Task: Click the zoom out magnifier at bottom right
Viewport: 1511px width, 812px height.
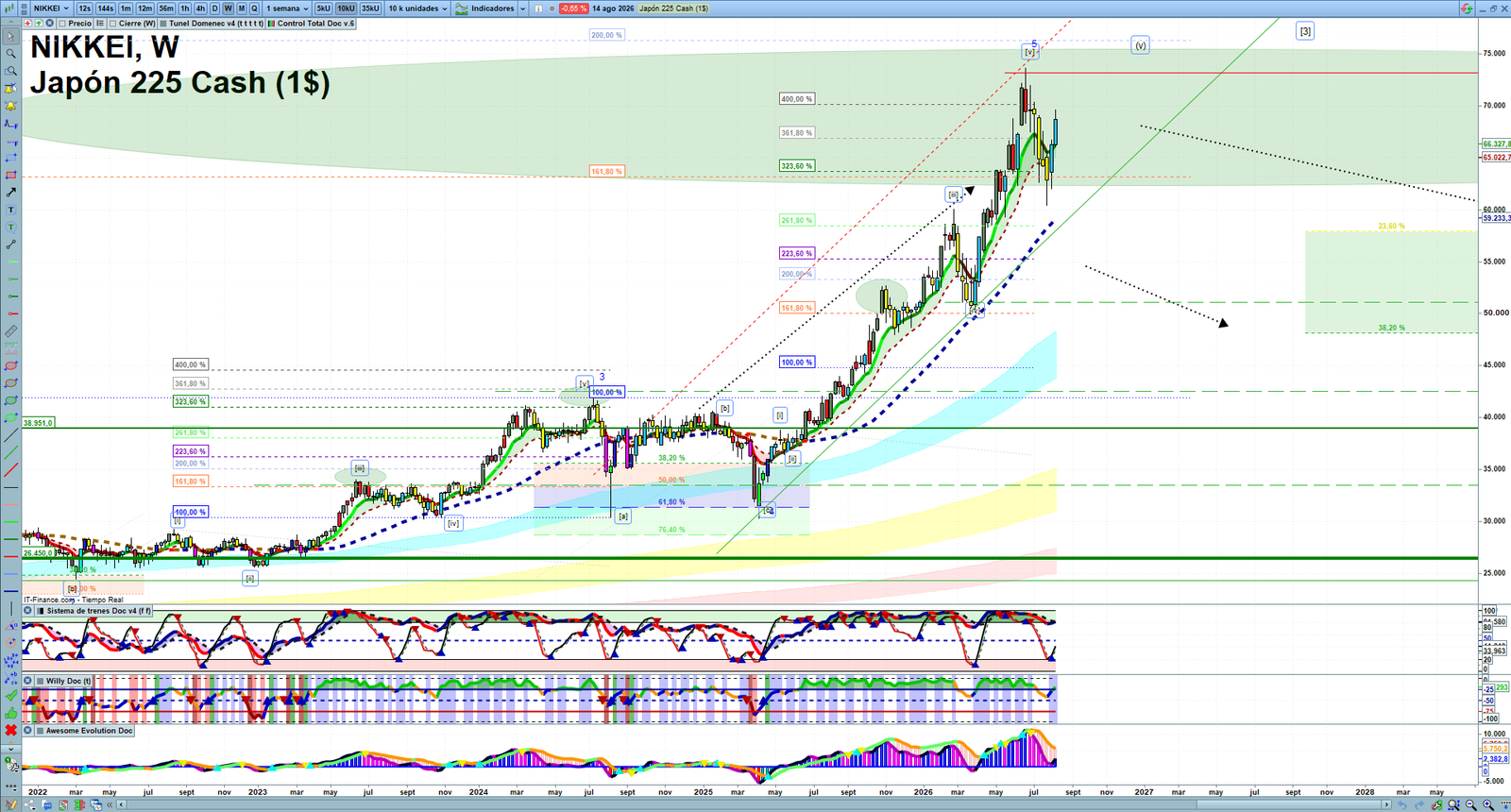Action: coord(1471,804)
